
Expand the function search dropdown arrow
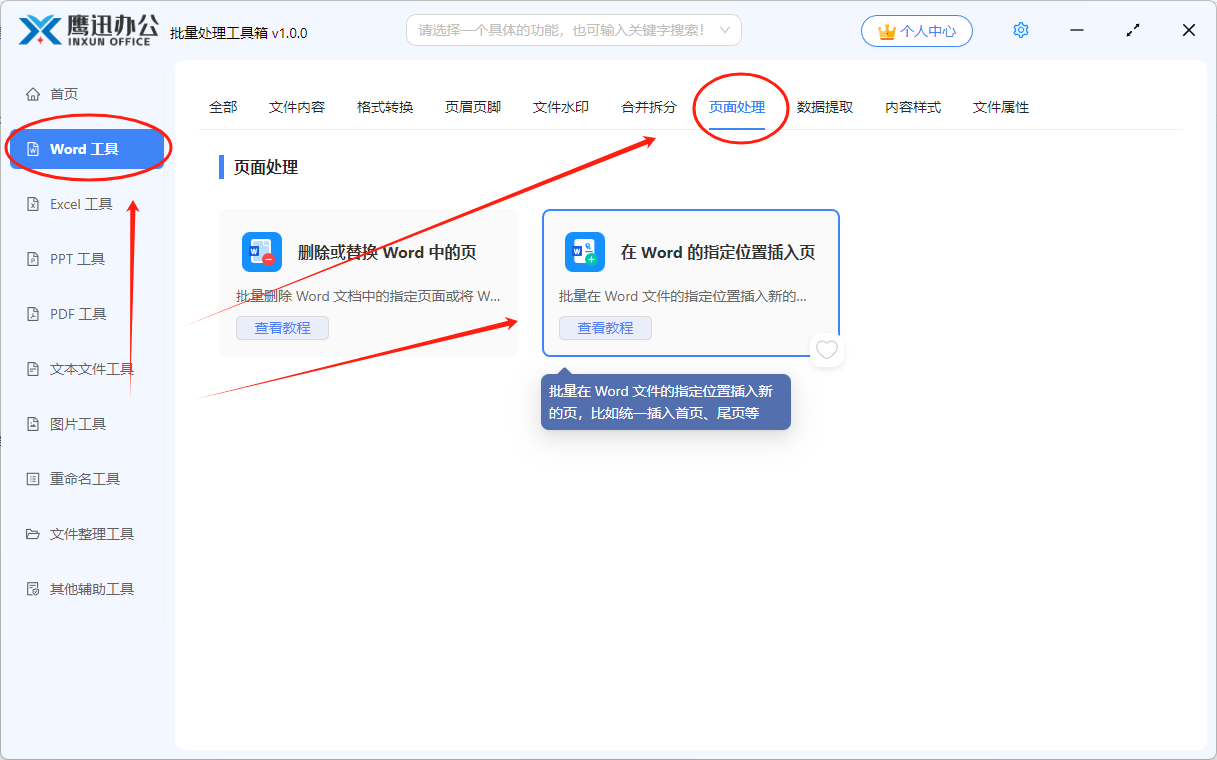pyautogui.click(x=724, y=30)
